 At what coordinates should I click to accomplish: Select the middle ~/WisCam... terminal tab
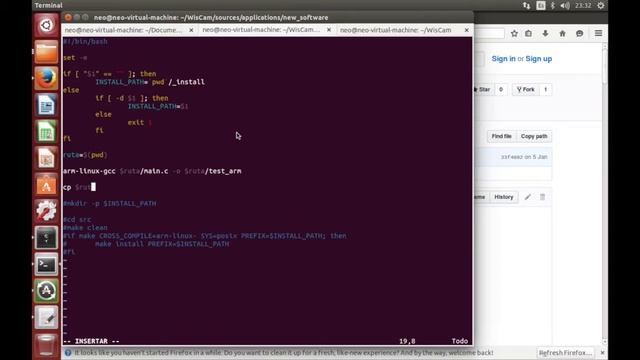[261, 30]
